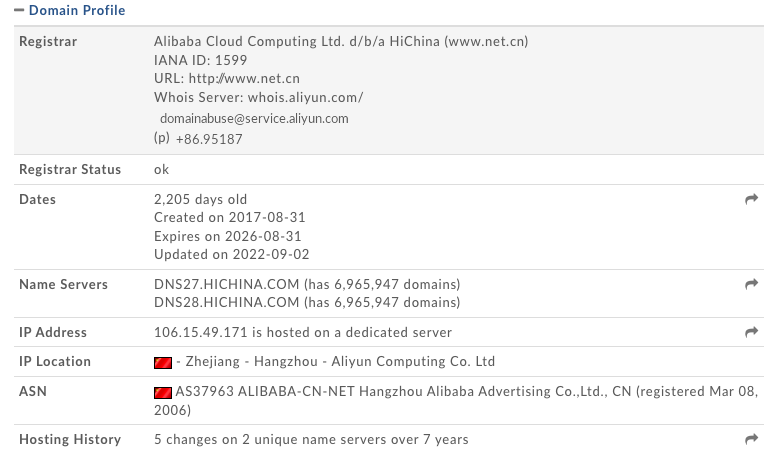The width and height of the screenshot is (775, 460).
Task: Click the Registrar row label
Action: click(x=48, y=42)
